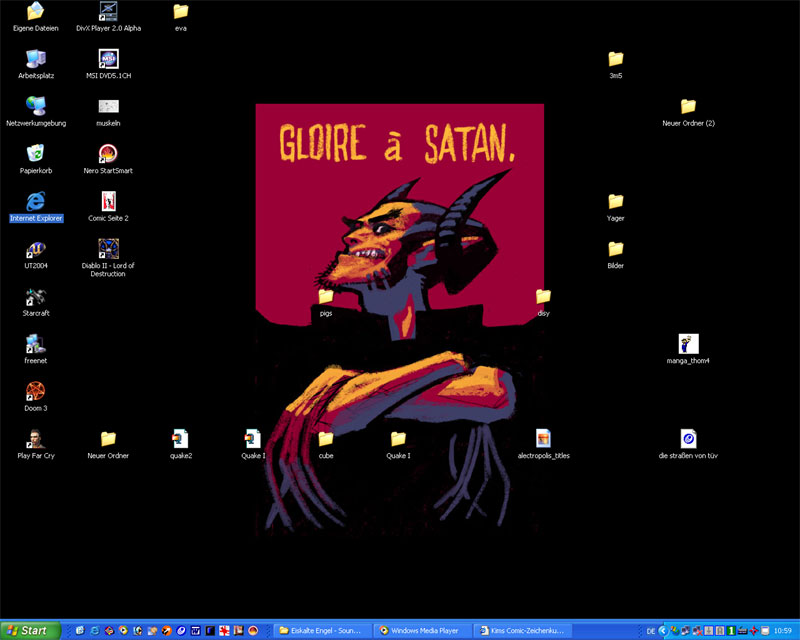Open the DE language bar selector
This screenshot has width=800, height=640.
pyautogui.click(x=651, y=631)
